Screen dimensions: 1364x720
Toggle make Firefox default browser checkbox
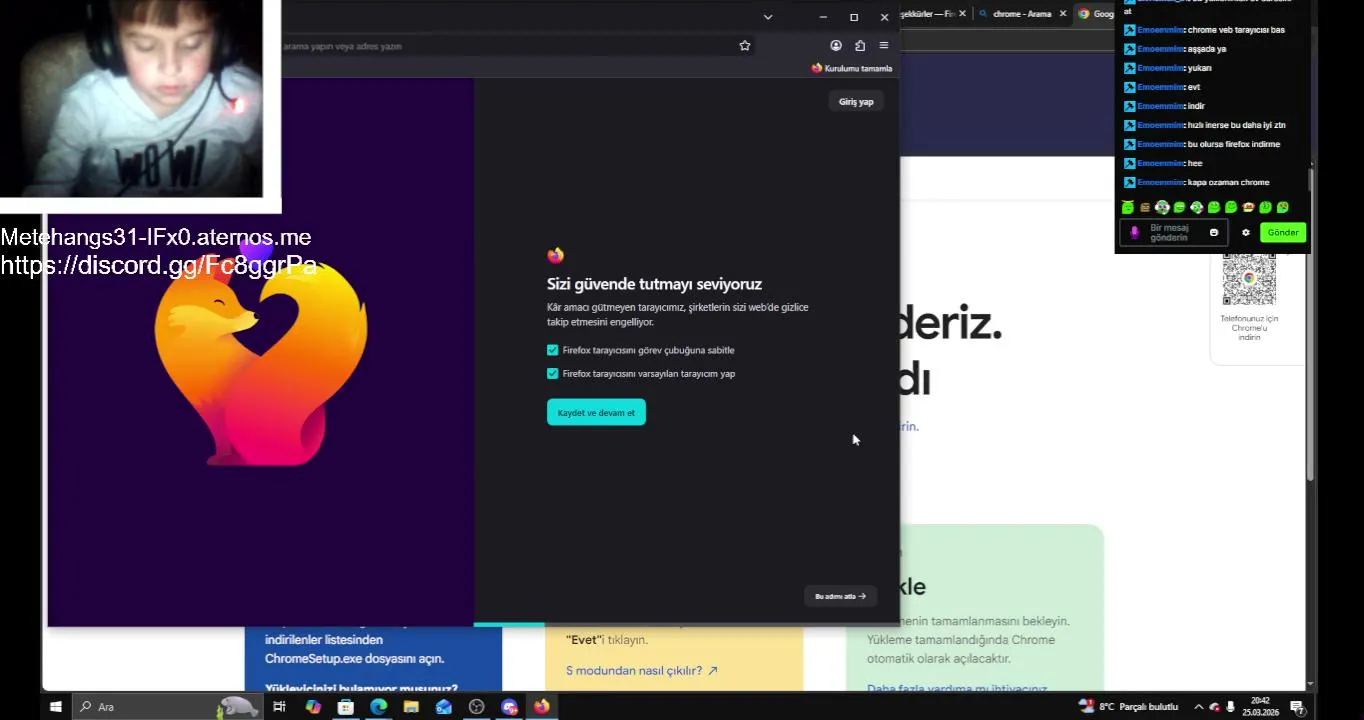click(x=553, y=373)
